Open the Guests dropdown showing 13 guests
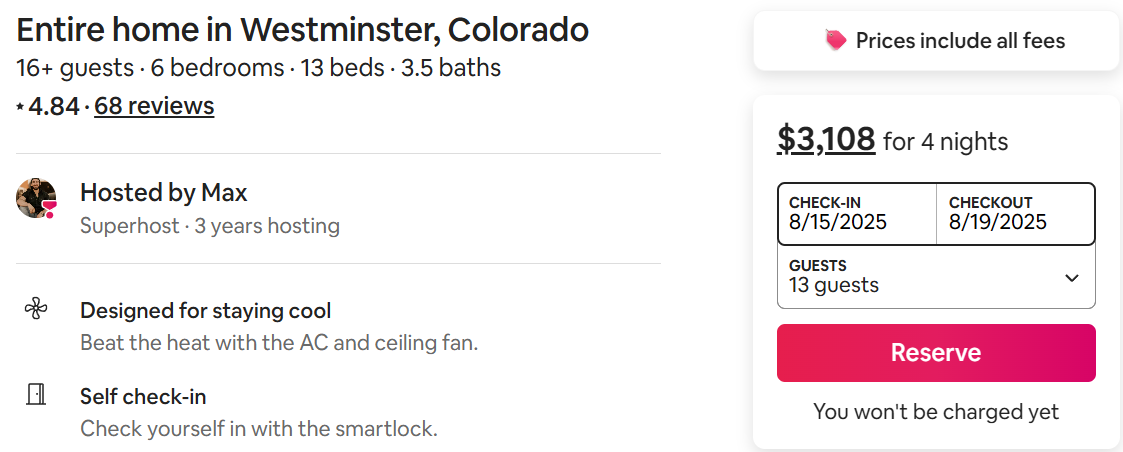 pyautogui.click(x=920, y=276)
